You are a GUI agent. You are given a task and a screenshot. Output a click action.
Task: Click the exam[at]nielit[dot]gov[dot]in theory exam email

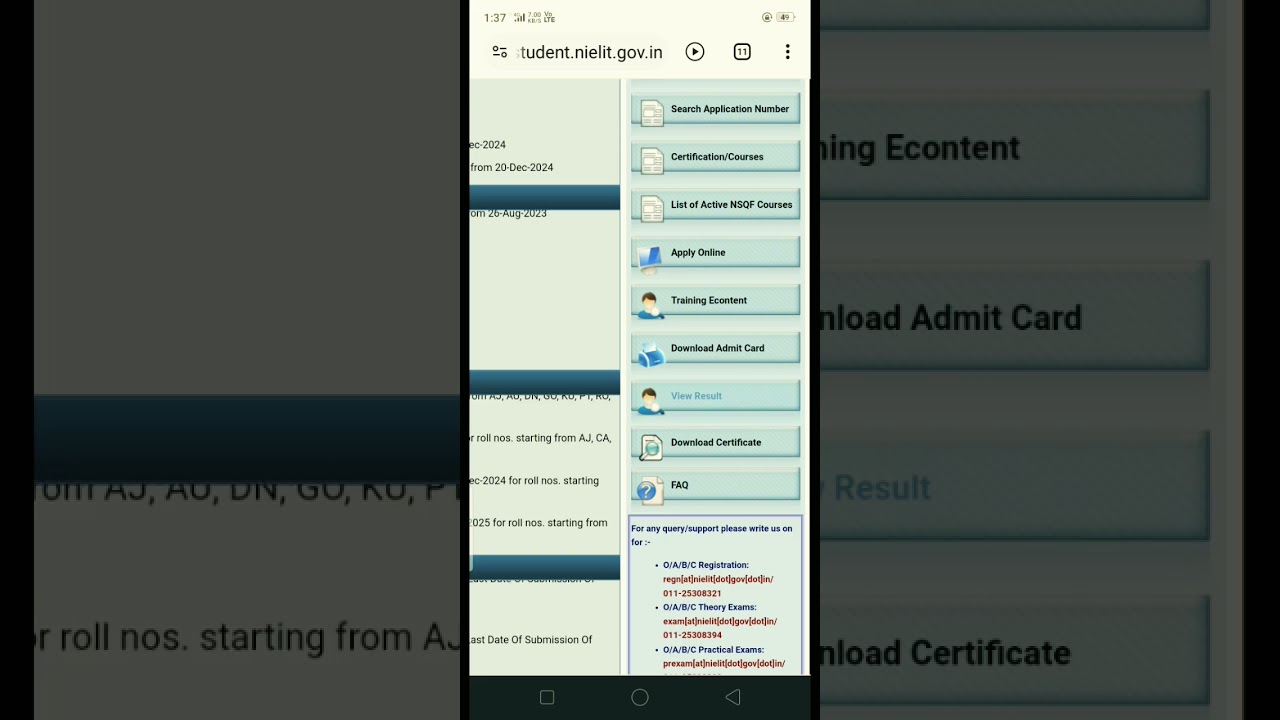720,621
